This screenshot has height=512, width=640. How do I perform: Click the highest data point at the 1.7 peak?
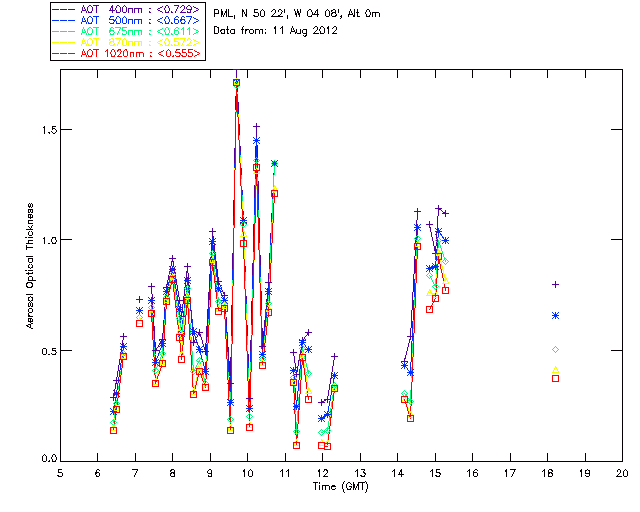(x=236, y=83)
